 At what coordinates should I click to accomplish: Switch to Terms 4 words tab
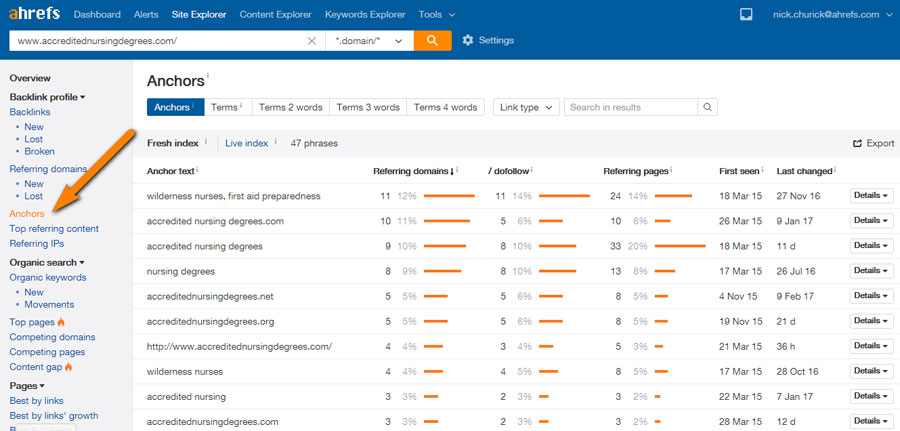point(445,107)
